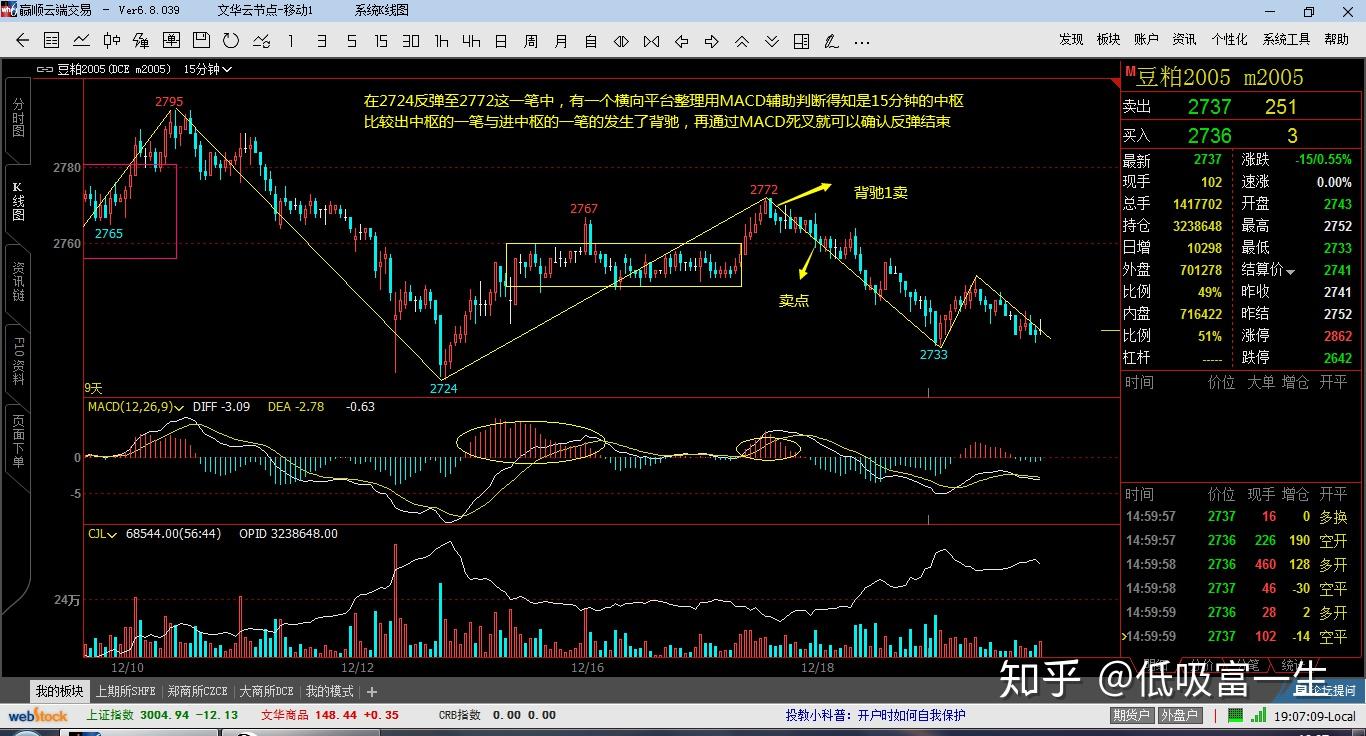Add a new tab with plus button
Viewport: 1366px width, 736px height.
point(372,692)
